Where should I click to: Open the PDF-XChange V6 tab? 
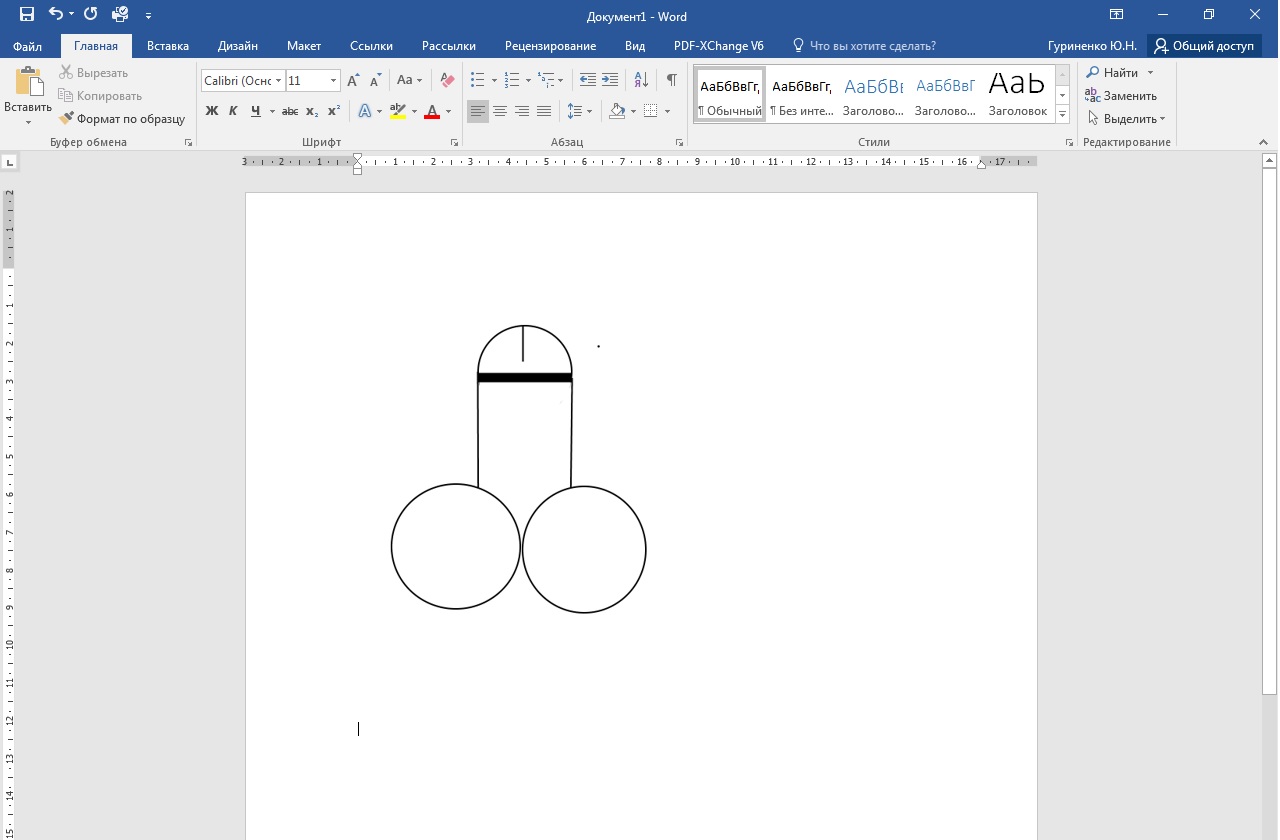pyautogui.click(x=719, y=46)
